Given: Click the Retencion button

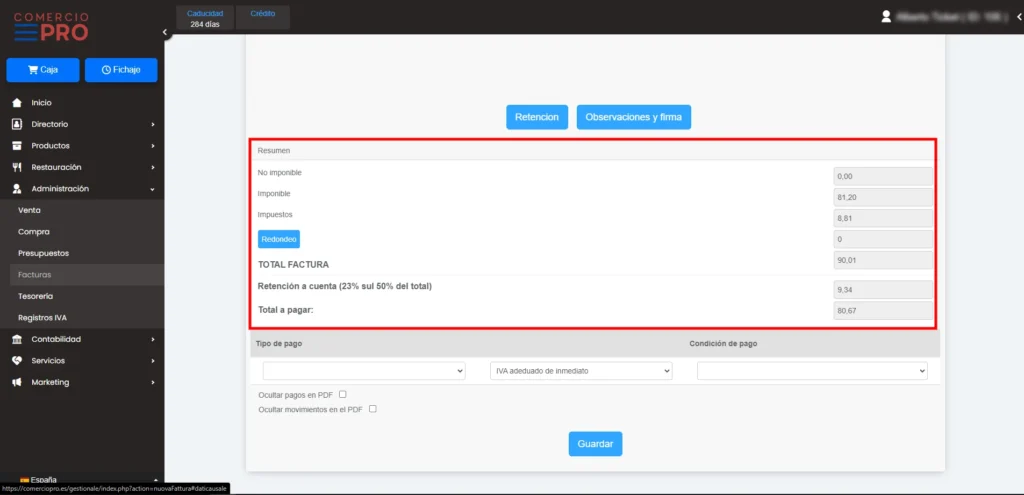Looking at the screenshot, I should point(537,118).
